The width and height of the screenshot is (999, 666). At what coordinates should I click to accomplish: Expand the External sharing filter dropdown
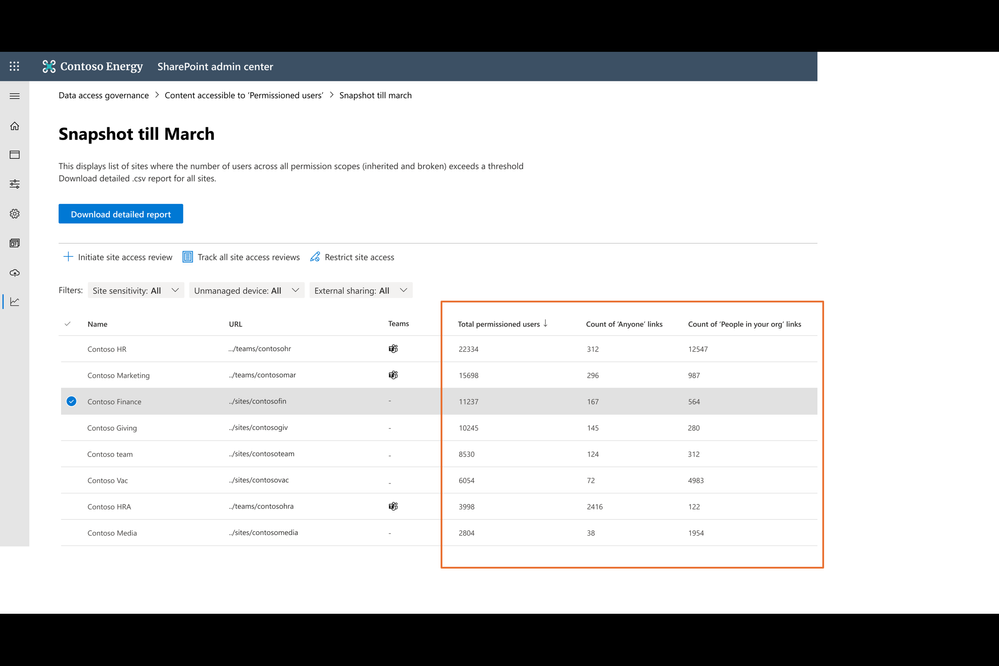361,291
